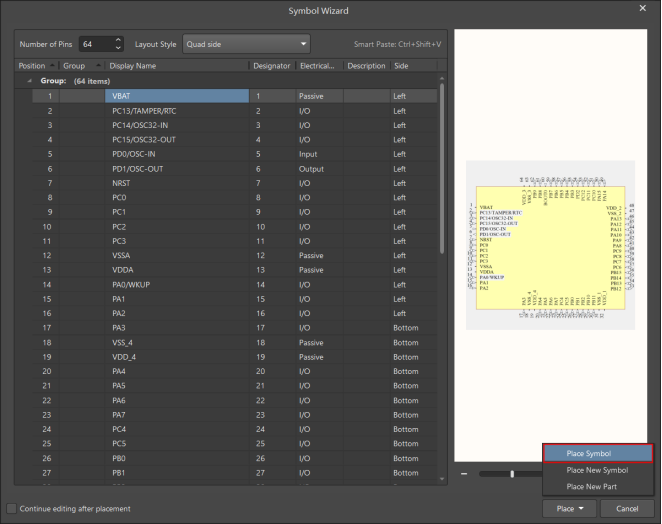Viewport: 662px width, 524px height.
Task: Choose Place New Symbol option
Action: [x=597, y=470]
